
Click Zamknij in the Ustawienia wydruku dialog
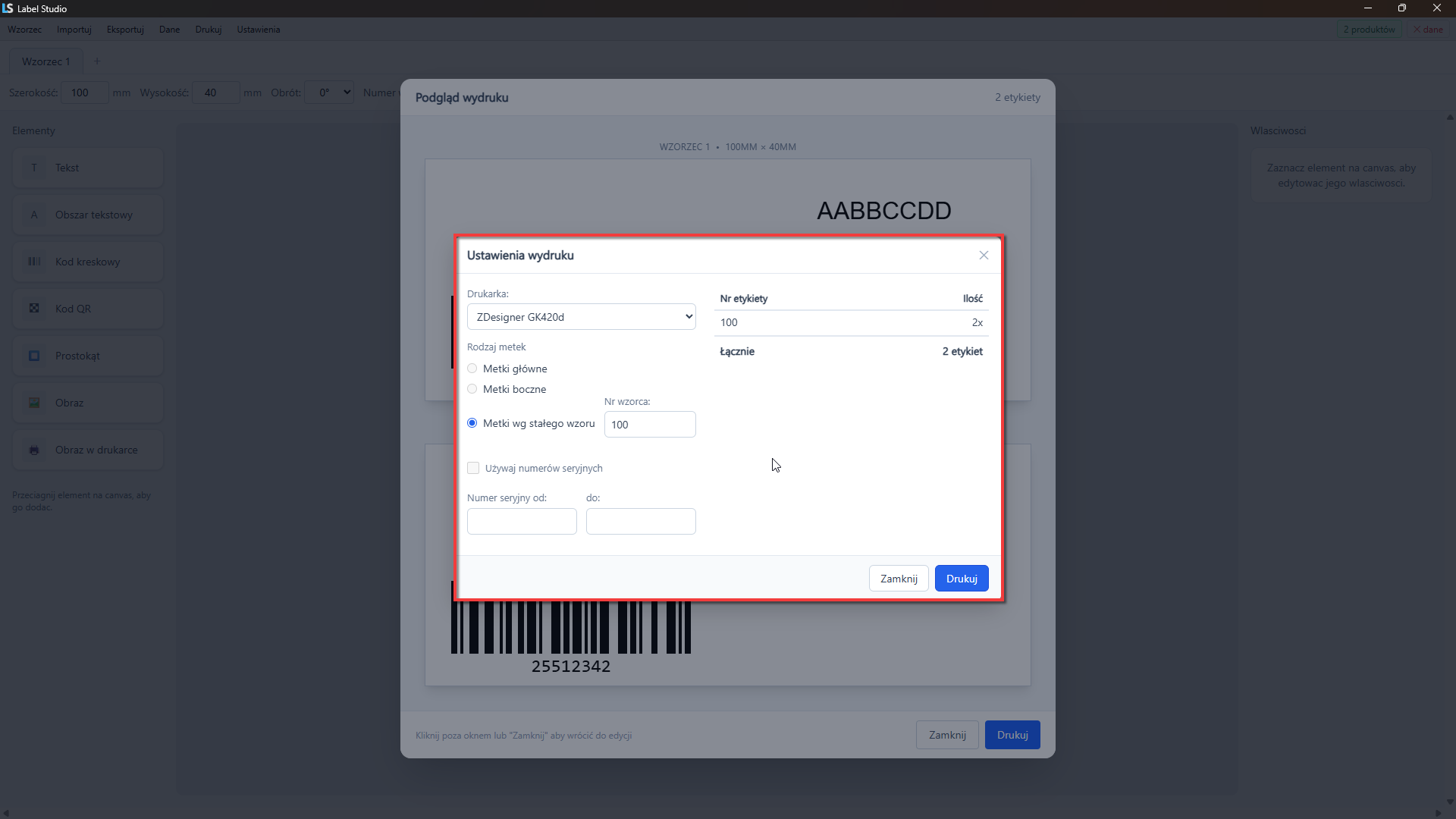(x=899, y=579)
